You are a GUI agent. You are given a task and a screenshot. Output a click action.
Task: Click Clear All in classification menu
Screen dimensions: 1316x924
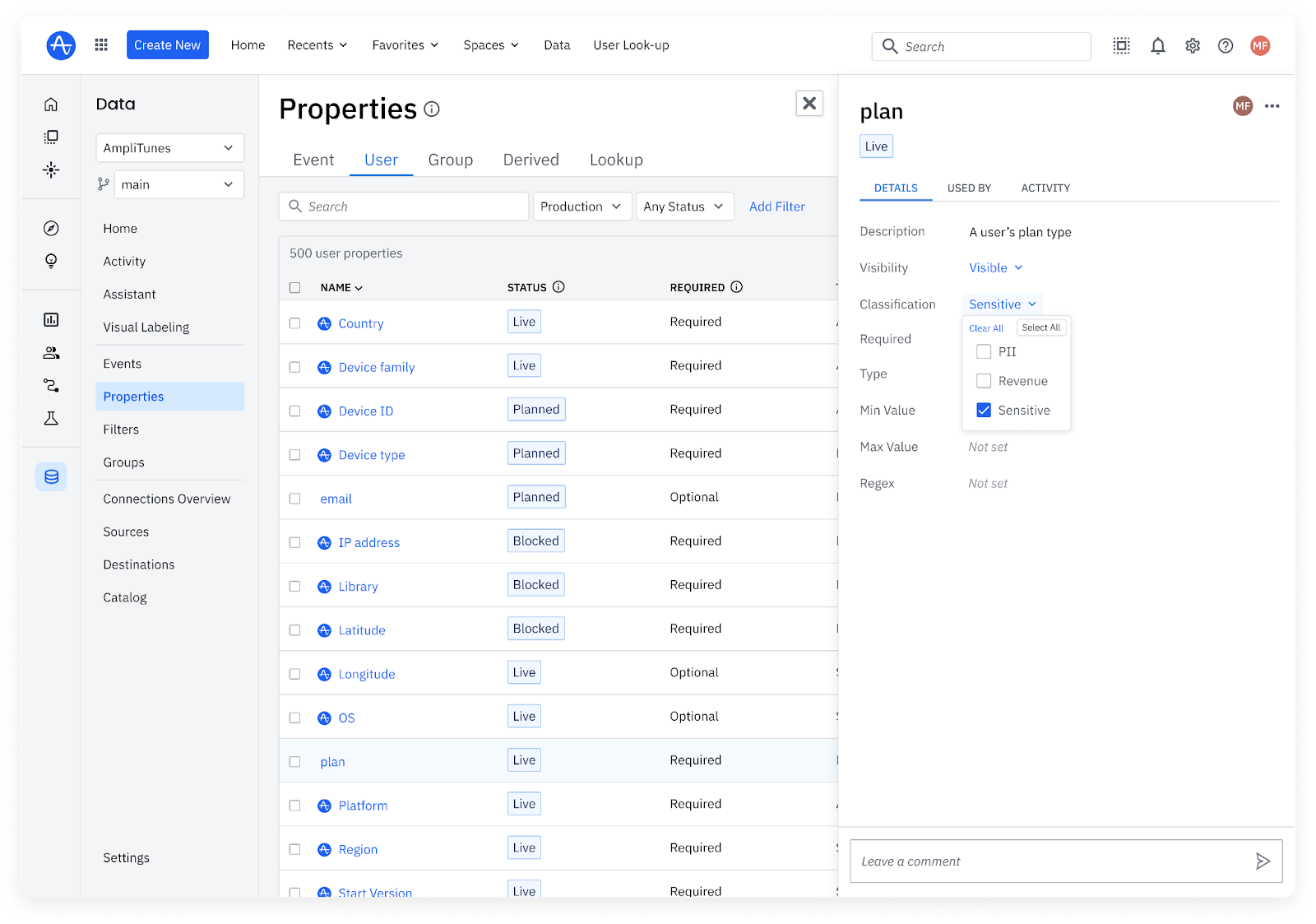pos(986,328)
